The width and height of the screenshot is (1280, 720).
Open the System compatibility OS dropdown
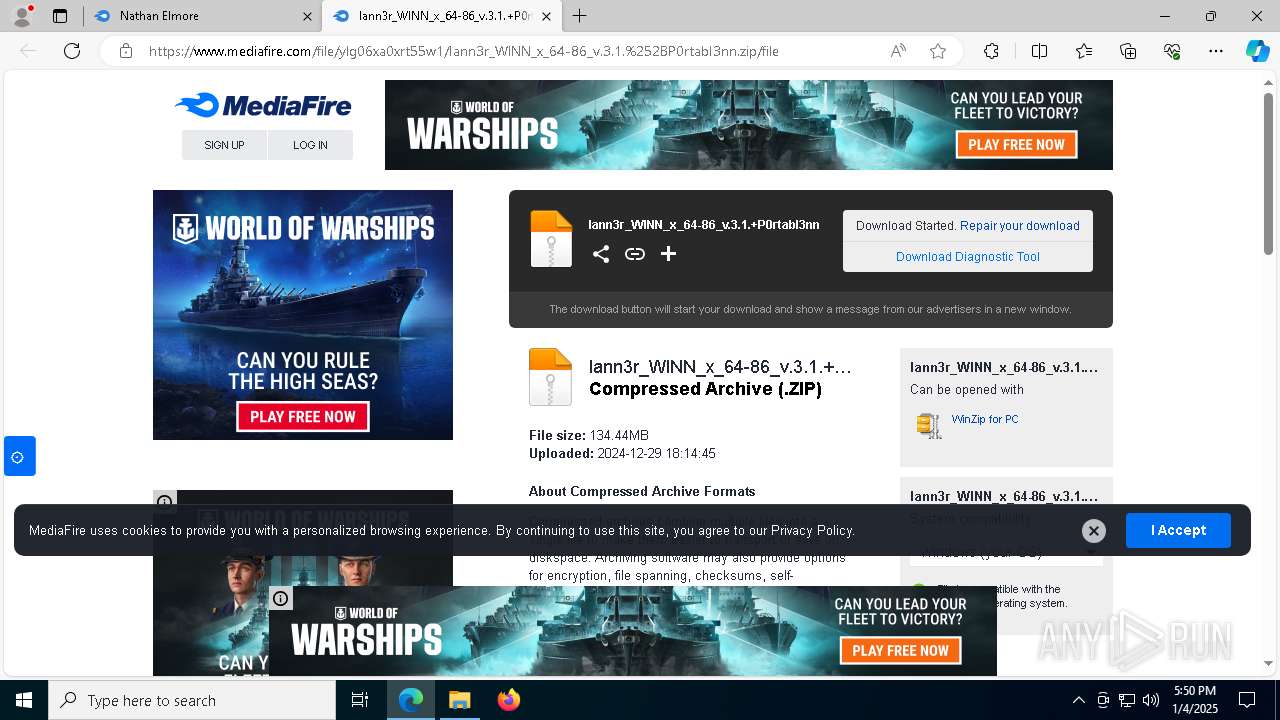tap(1006, 552)
